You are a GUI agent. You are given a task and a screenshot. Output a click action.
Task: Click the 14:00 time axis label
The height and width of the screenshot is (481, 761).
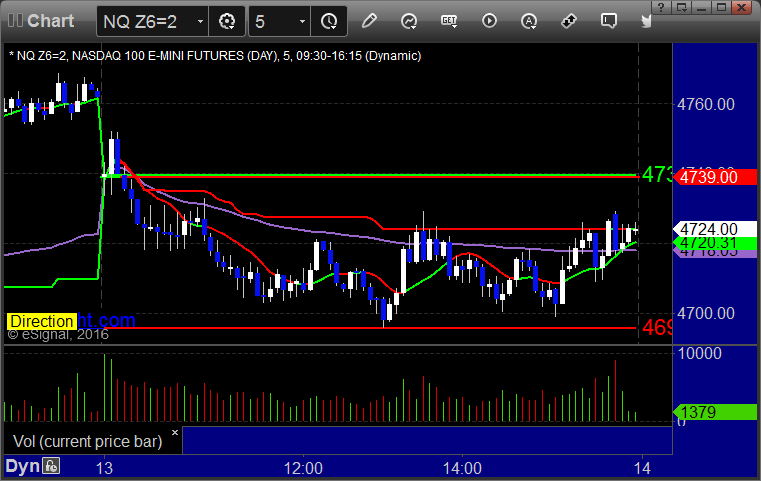pos(462,468)
